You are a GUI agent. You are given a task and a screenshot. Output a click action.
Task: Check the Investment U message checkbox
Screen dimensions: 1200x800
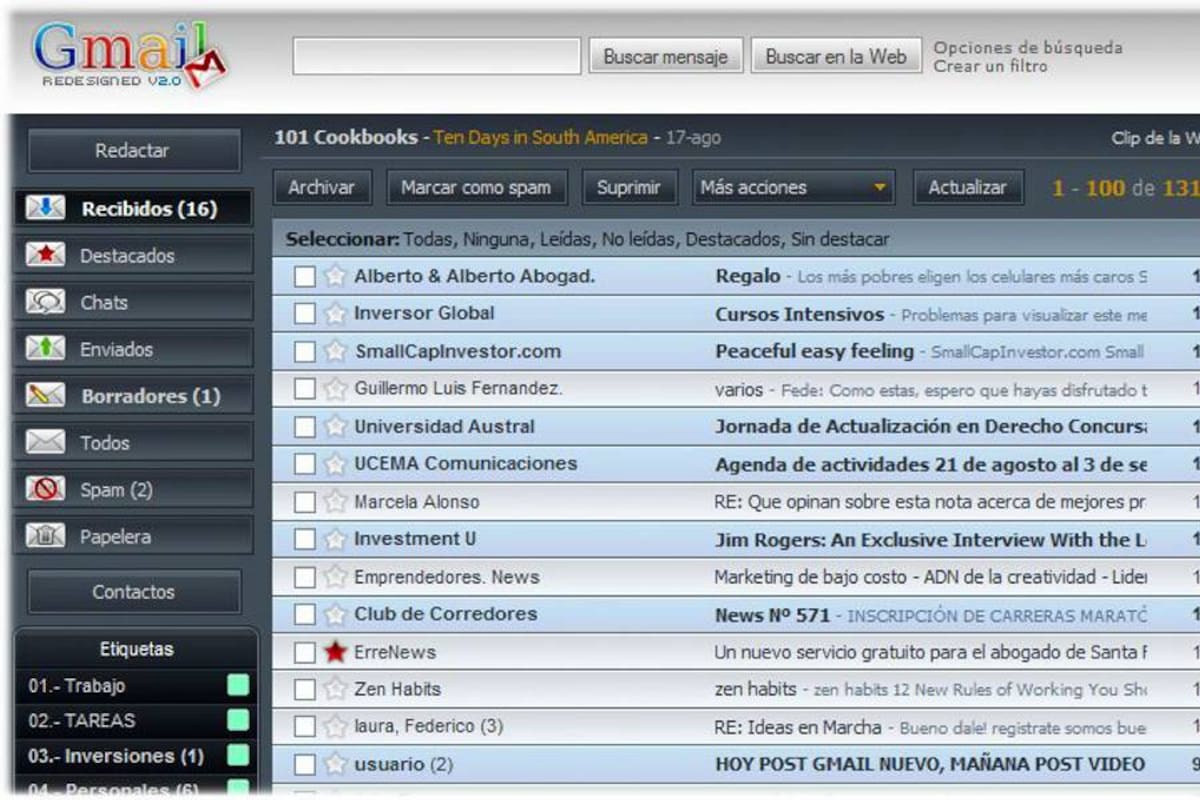point(305,540)
